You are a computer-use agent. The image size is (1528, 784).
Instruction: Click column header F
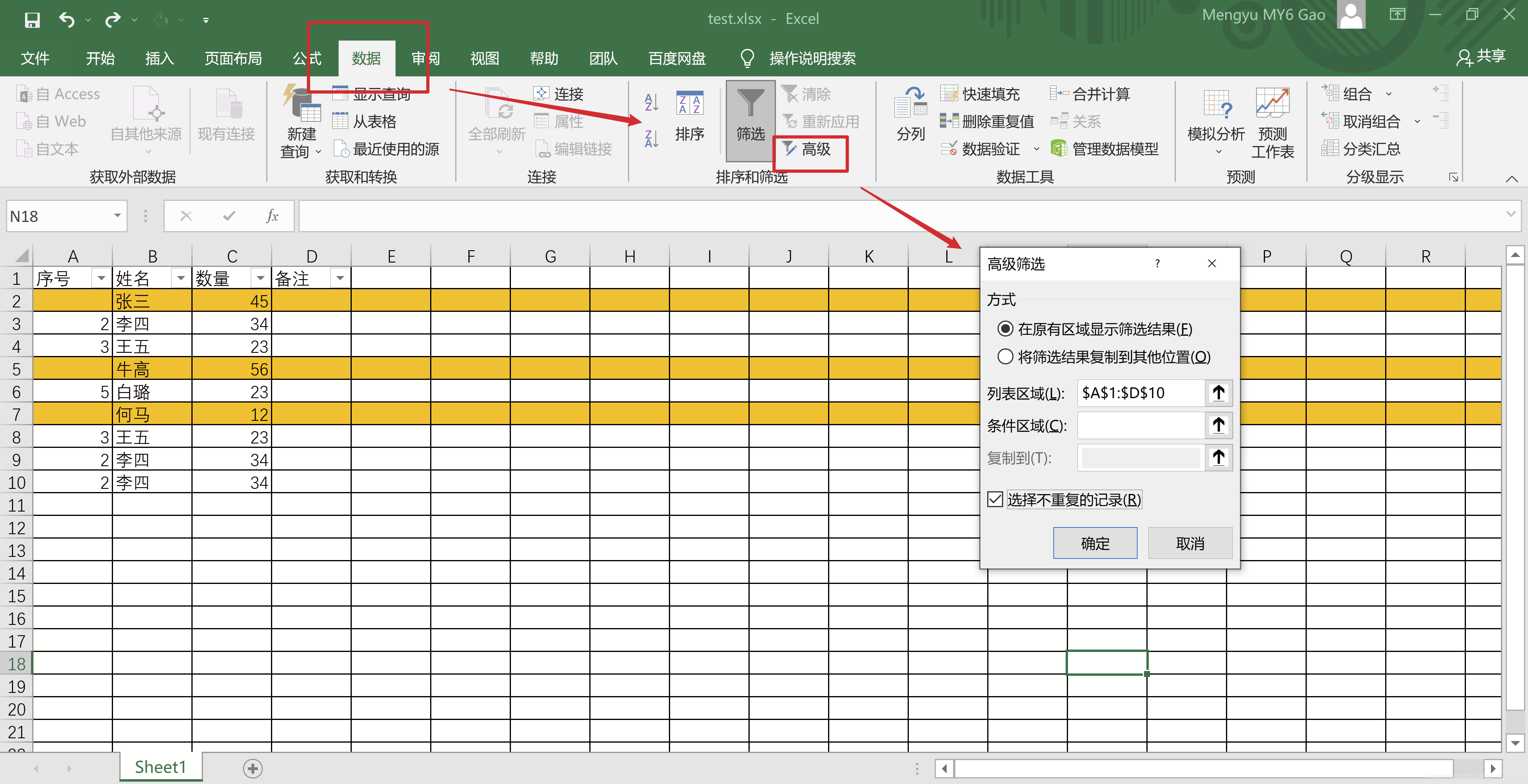(470, 256)
